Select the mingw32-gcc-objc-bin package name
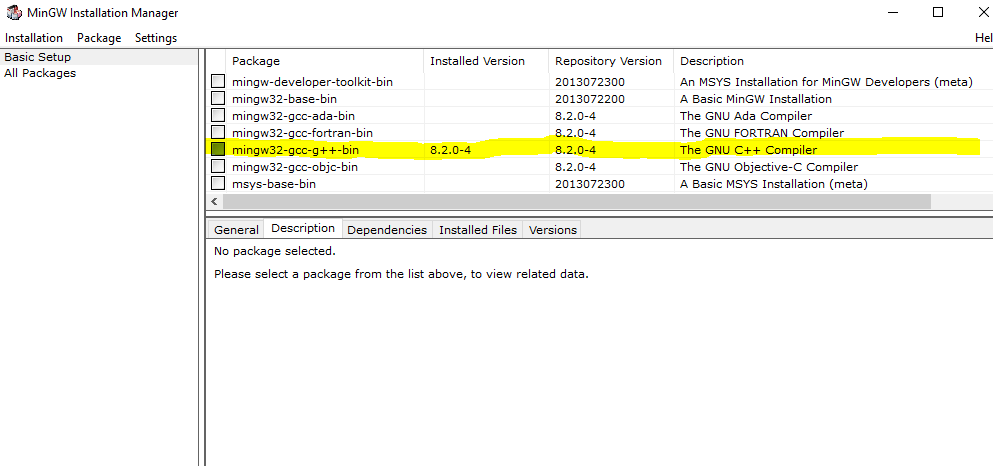The image size is (993, 466). pos(295,167)
